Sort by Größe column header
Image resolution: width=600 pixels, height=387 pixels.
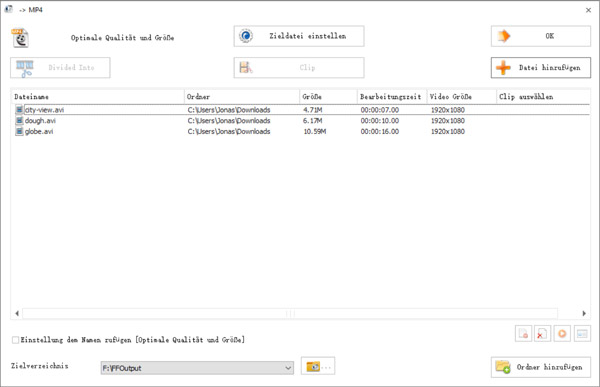tap(328, 97)
